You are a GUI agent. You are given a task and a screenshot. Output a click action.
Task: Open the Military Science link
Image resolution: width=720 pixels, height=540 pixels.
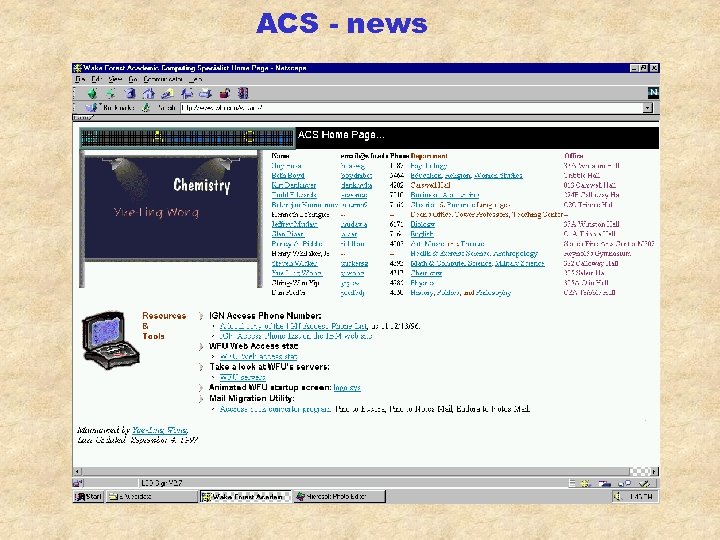[x=519, y=263]
